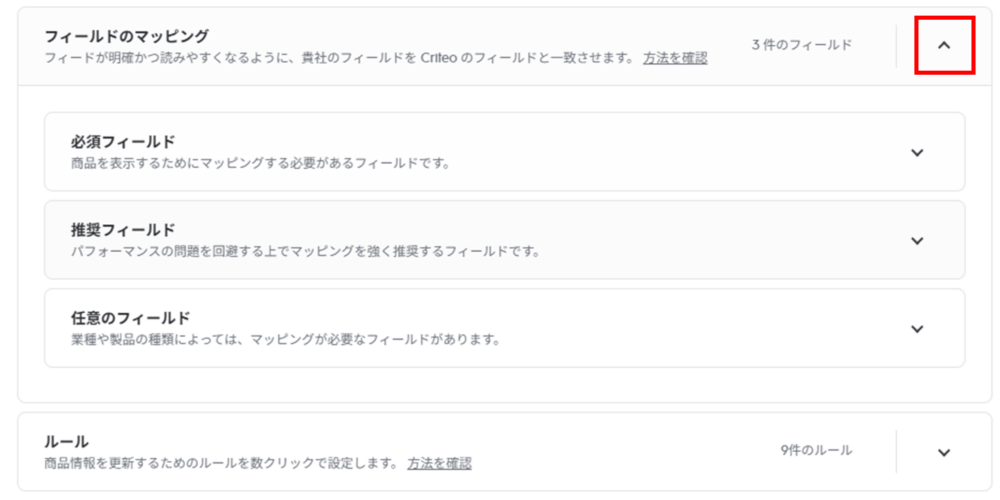Image resolution: width=1000 pixels, height=500 pixels.
Task: Click the 推奨フィールド row title
Action: (124, 229)
